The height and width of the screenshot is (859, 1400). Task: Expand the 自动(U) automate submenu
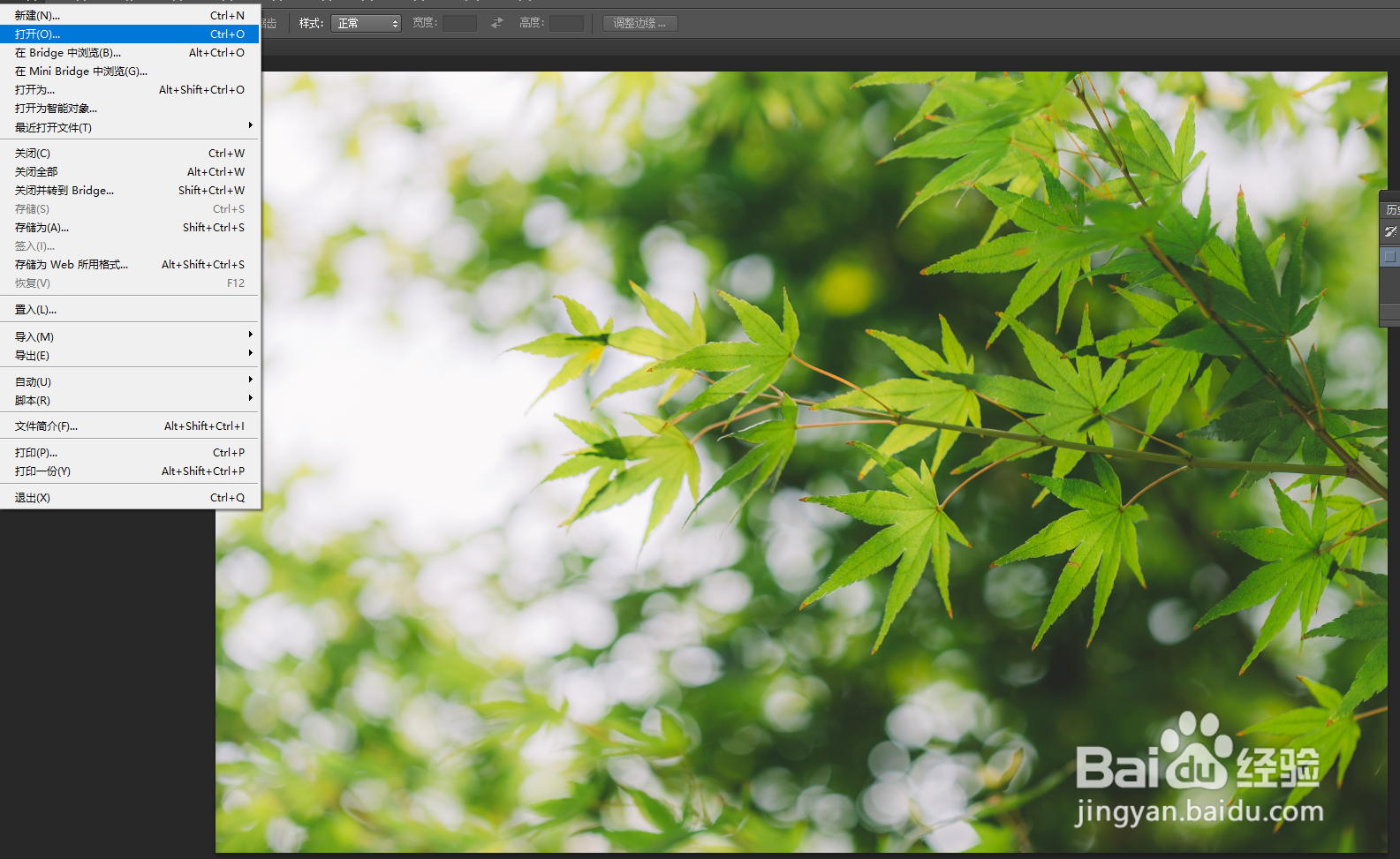pos(130,381)
